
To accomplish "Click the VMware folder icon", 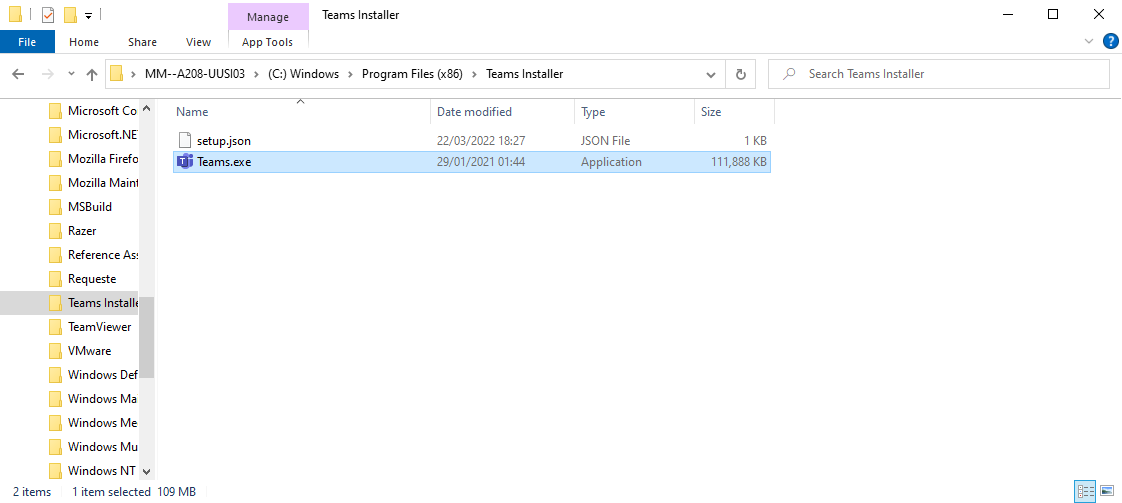I will click(x=55, y=351).
